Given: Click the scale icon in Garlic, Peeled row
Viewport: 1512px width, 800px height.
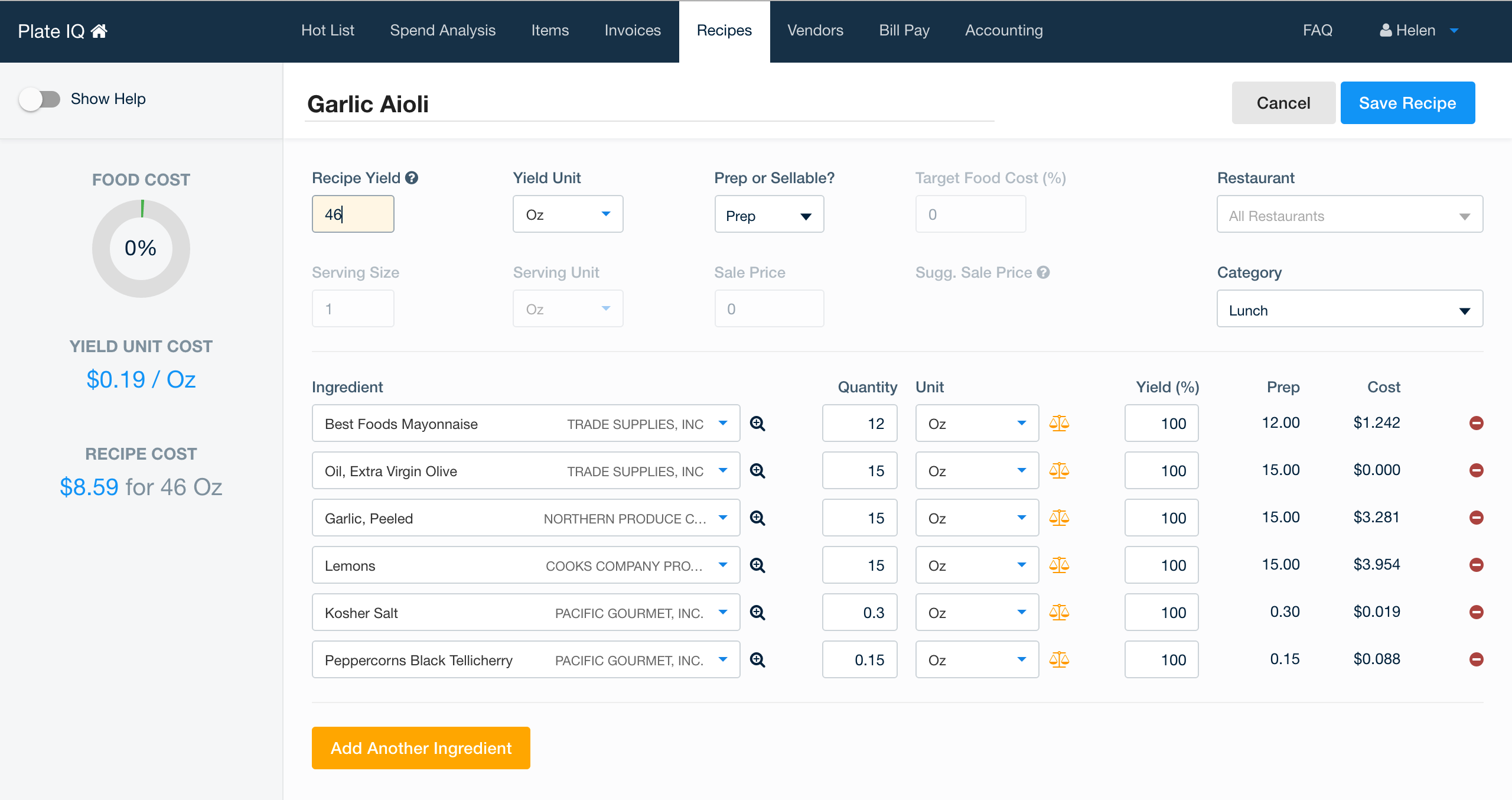Looking at the screenshot, I should point(1059,518).
